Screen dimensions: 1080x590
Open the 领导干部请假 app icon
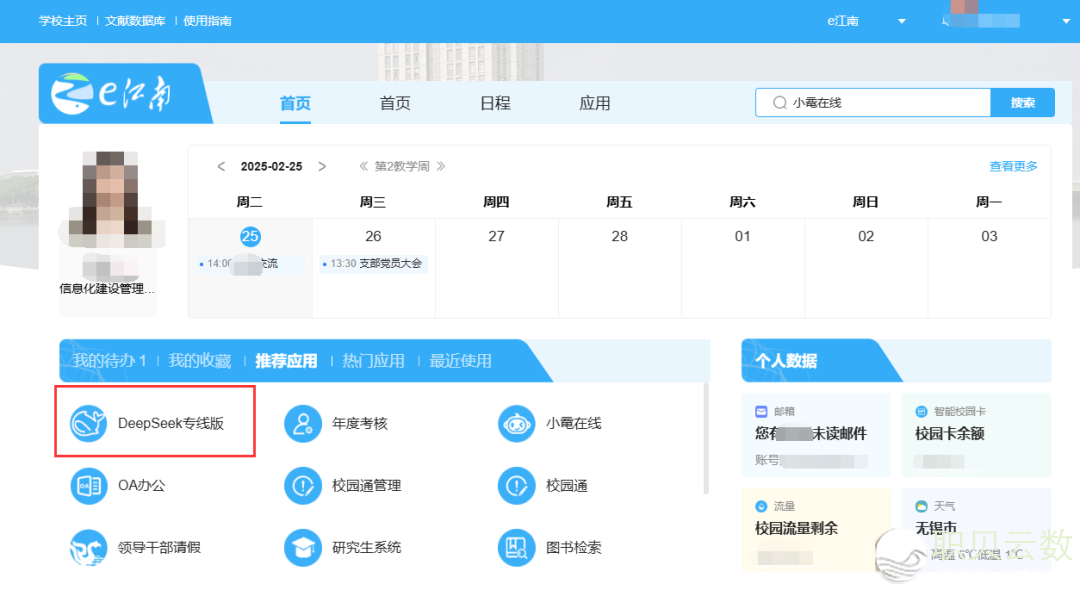coord(89,547)
